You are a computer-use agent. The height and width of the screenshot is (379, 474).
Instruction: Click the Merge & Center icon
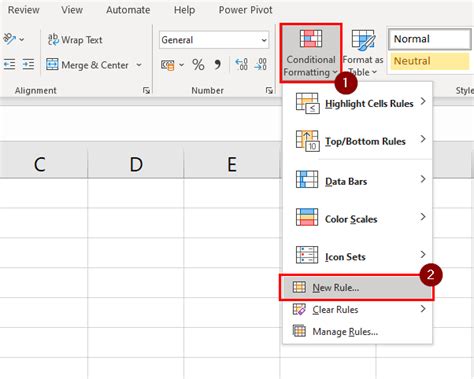point(52,64)
